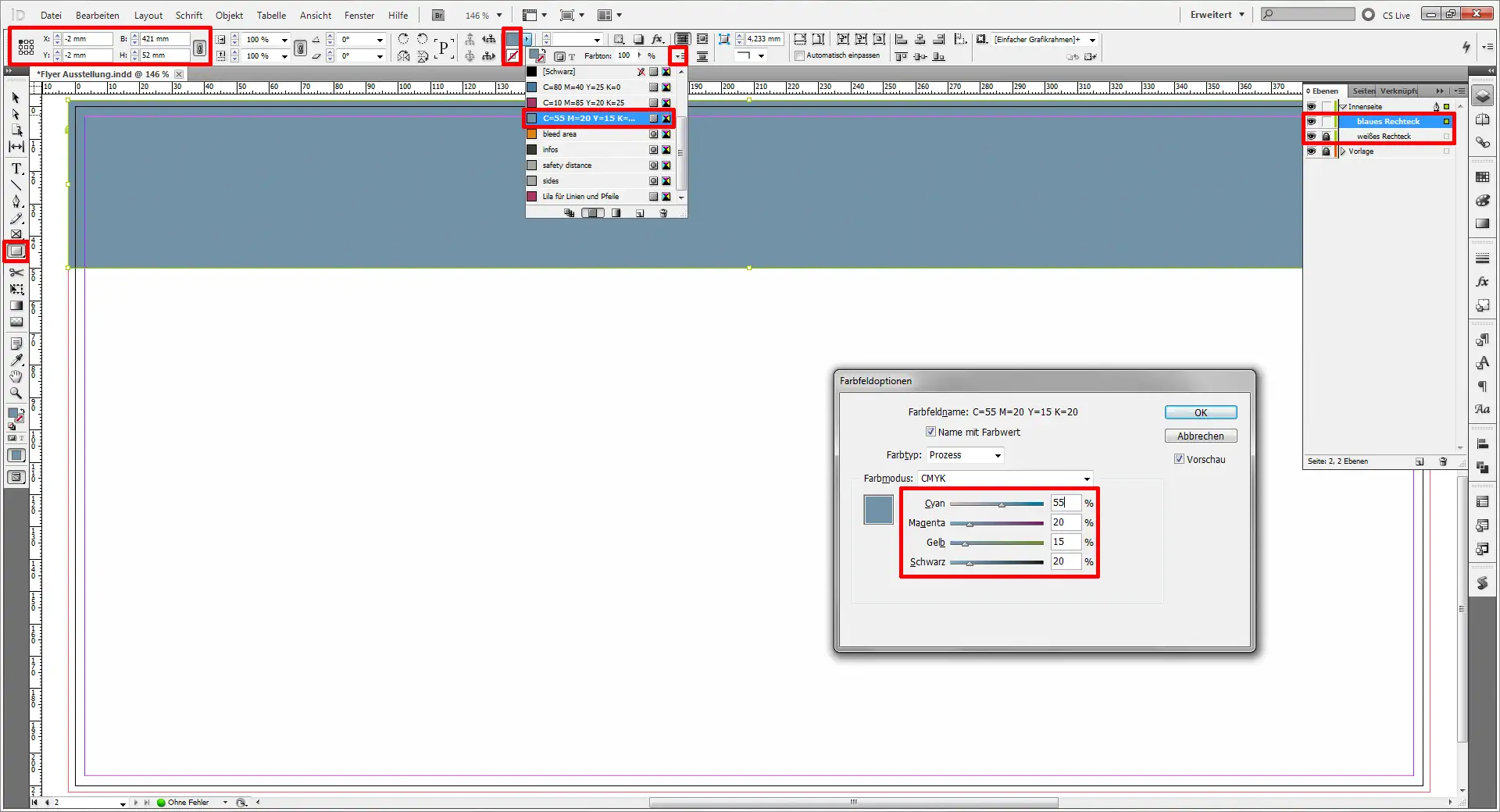Select the Scissors tool

(16, 272)
